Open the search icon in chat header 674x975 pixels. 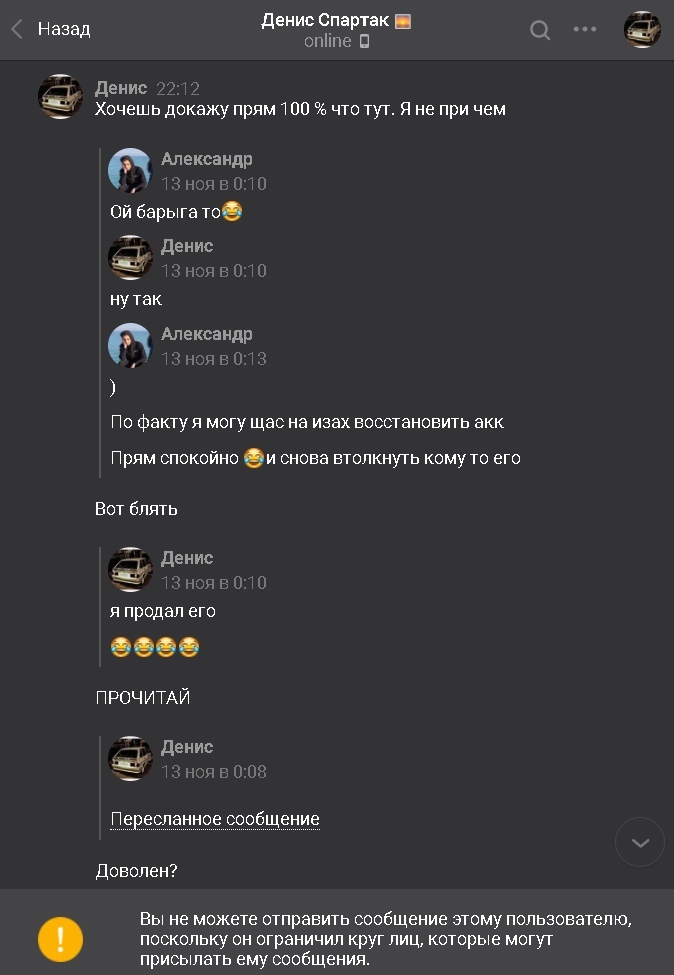tap(540, 29)
